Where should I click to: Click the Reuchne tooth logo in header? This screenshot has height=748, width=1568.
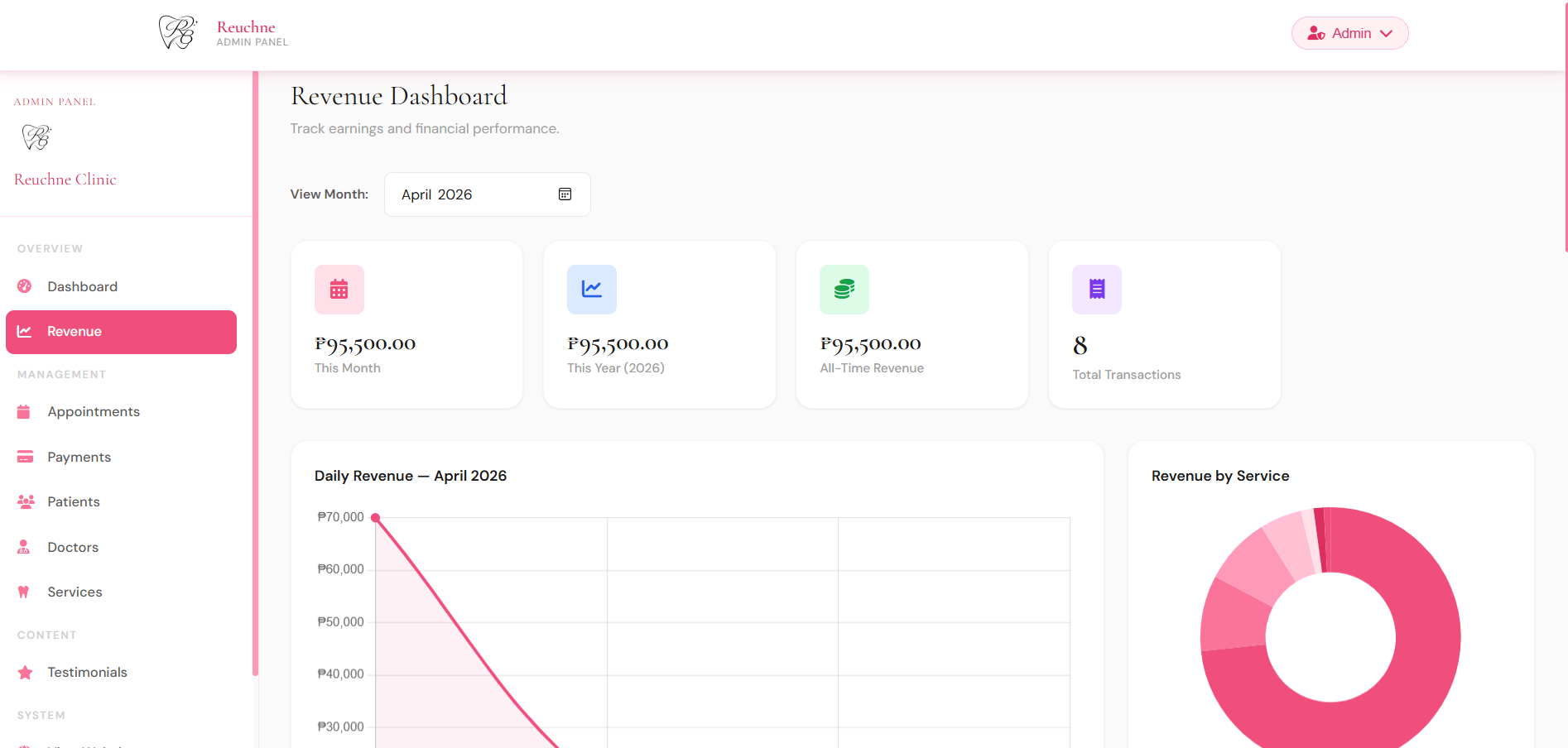click(178, 32)
